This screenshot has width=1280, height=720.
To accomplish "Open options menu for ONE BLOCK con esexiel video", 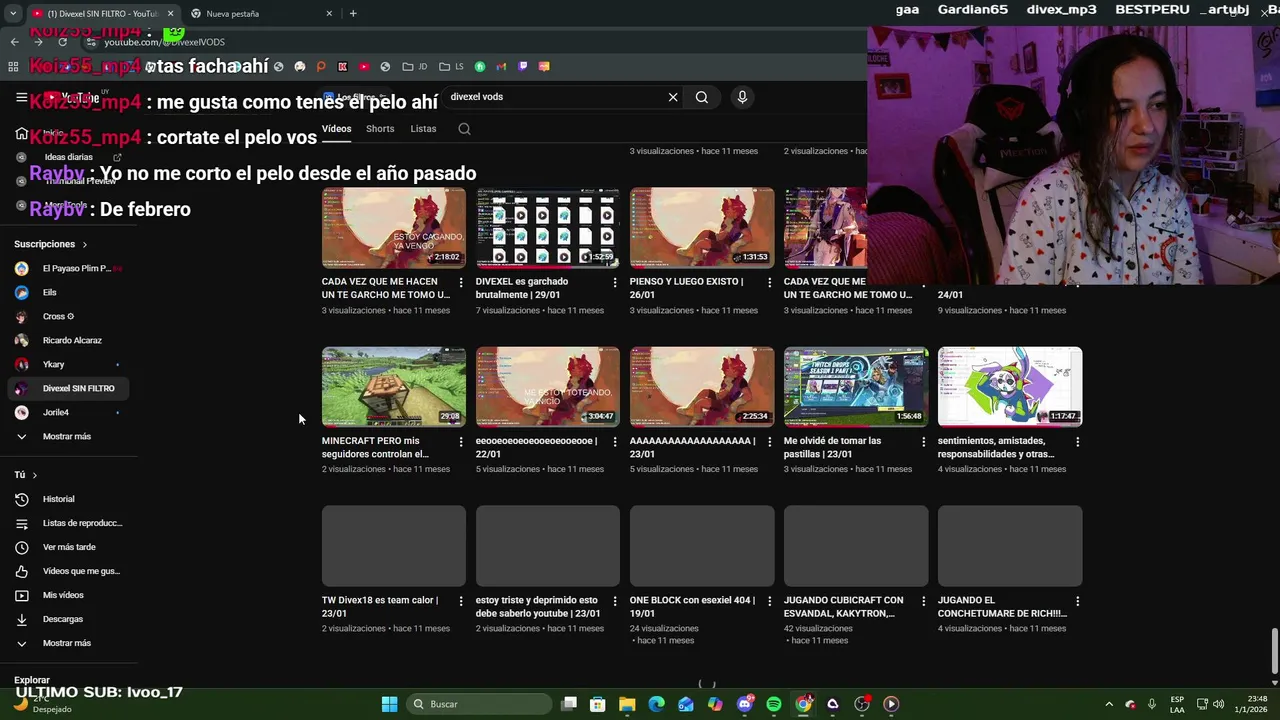I will point(769,601).
